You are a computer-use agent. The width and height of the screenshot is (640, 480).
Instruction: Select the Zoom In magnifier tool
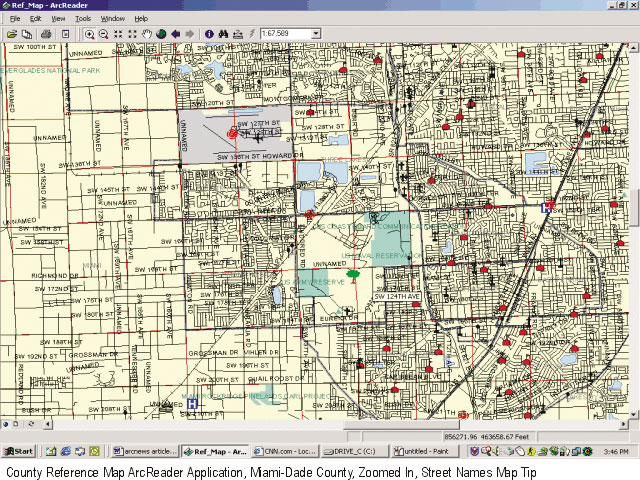click(90, 33)
